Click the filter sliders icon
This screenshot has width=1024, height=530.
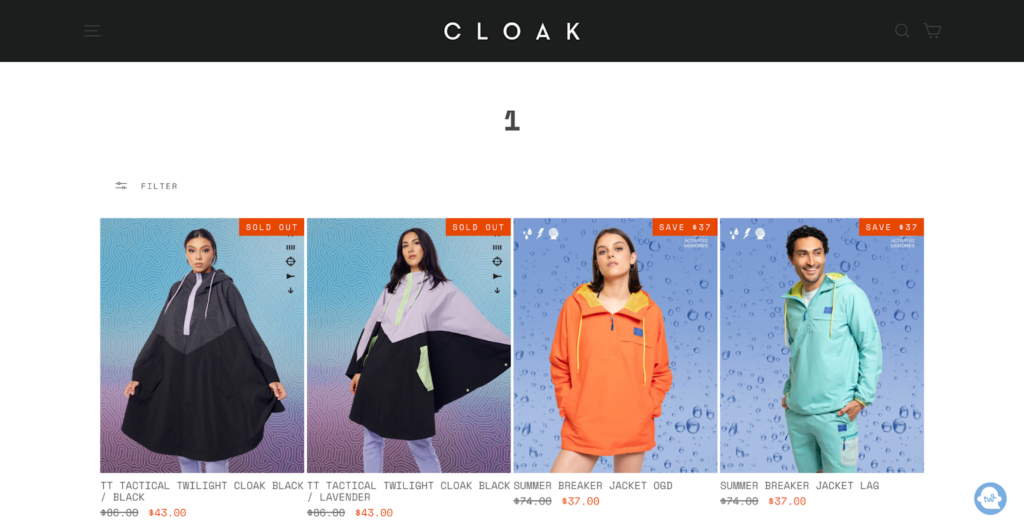(x=121, y=186)
